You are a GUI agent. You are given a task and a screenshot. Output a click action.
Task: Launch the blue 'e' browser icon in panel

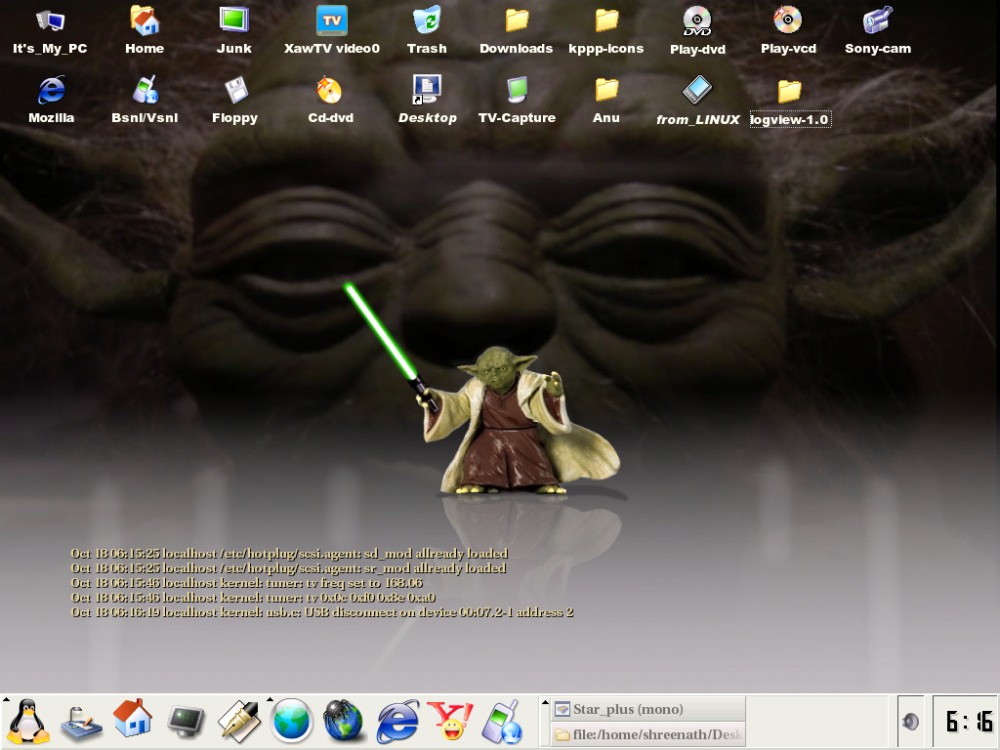click(397, 721)
